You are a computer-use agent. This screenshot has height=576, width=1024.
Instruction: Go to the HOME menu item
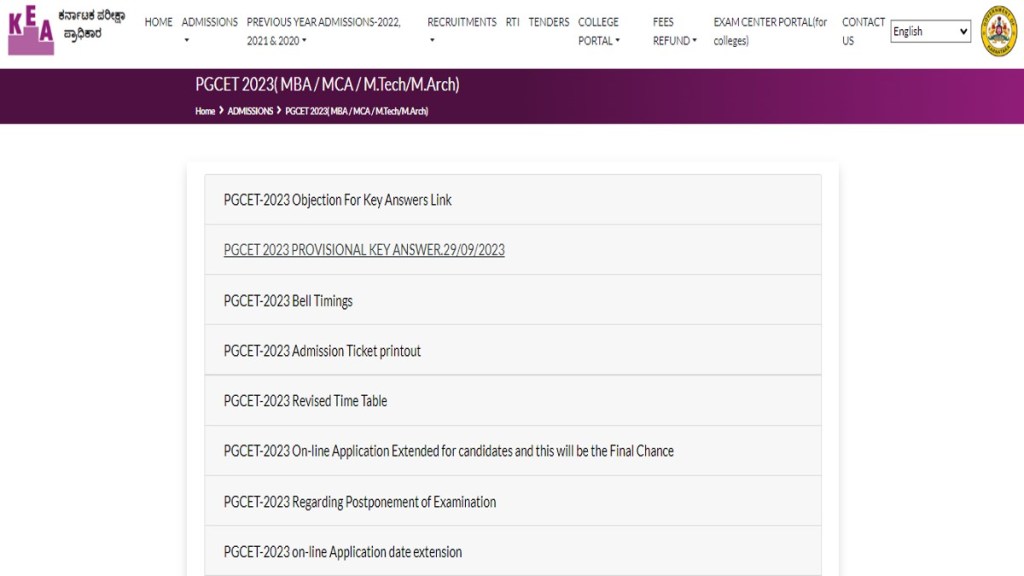click(158, 22)
